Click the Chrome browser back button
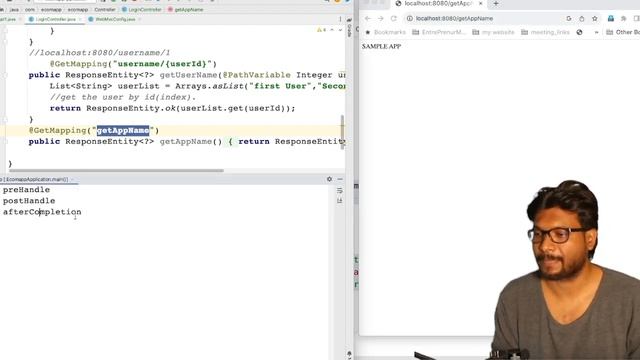 [368, 18]
